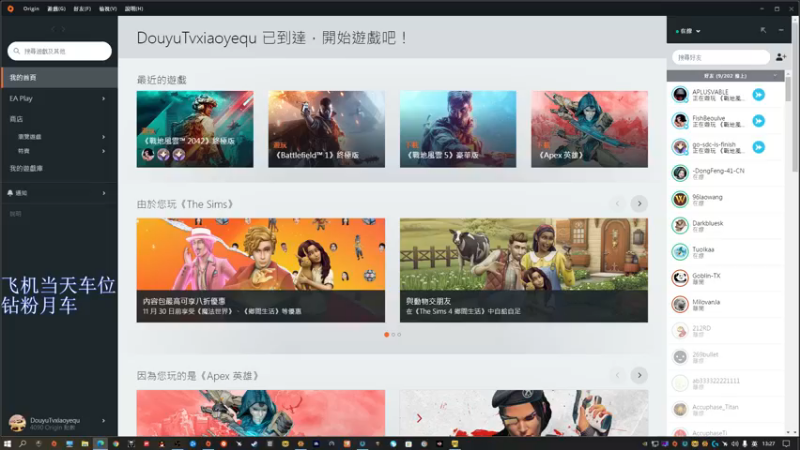Go forward with the sidebar forward arrow

tap(63, 29)
